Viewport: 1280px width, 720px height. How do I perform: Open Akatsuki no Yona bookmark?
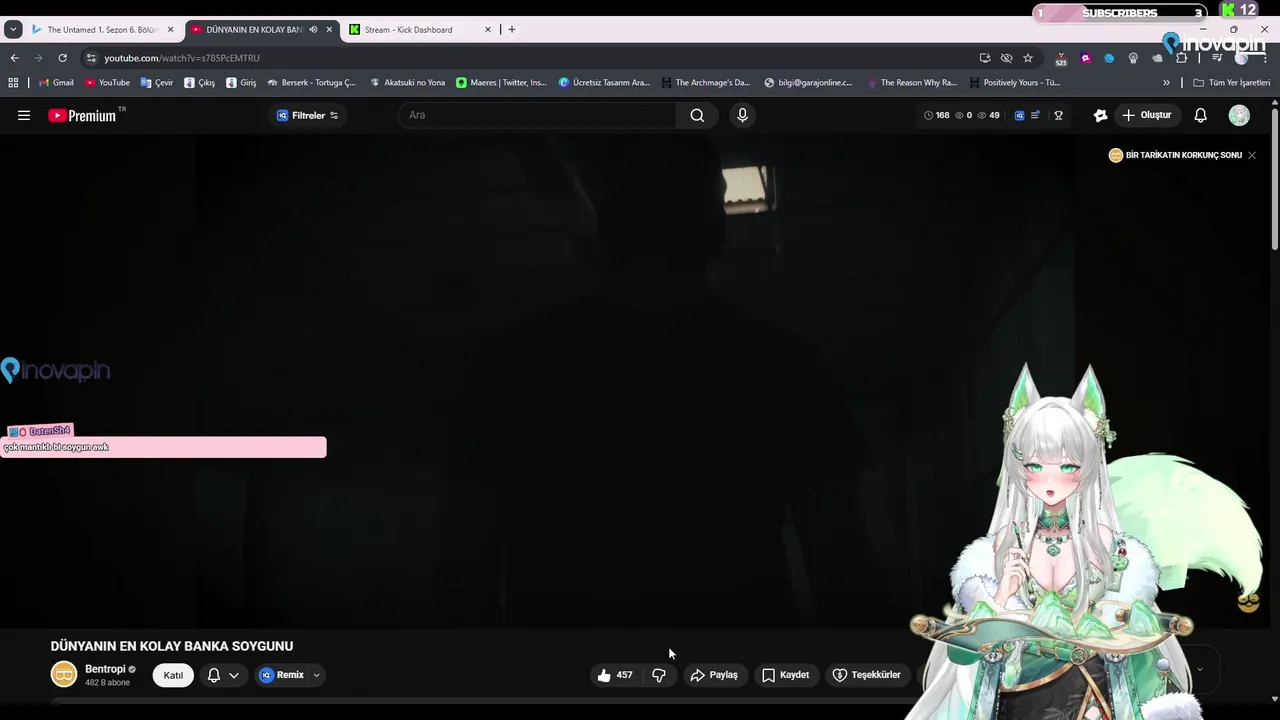click(407, 83)
